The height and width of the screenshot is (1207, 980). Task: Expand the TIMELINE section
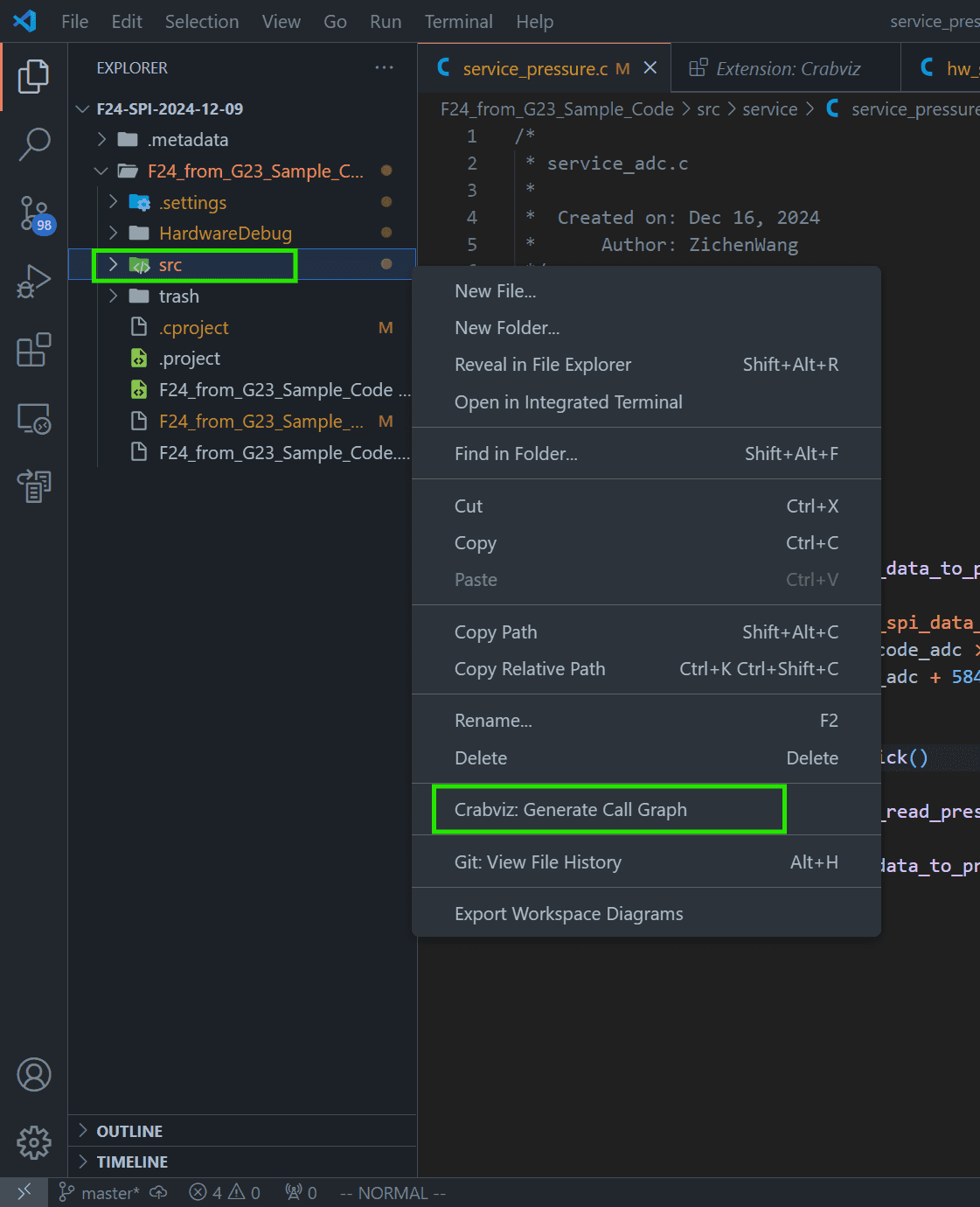[x=132, y=1162]
